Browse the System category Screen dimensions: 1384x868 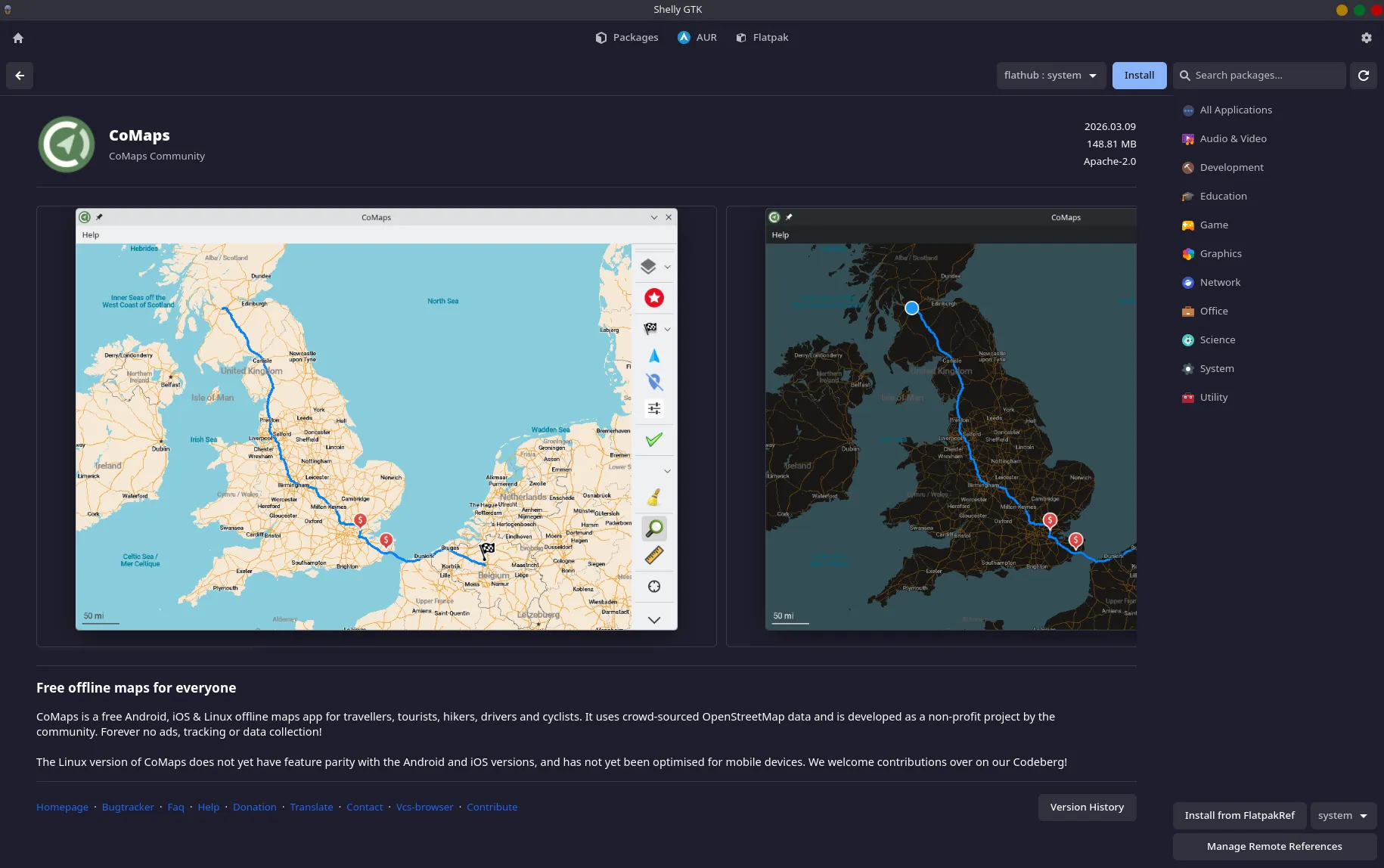pos(1274,369)
